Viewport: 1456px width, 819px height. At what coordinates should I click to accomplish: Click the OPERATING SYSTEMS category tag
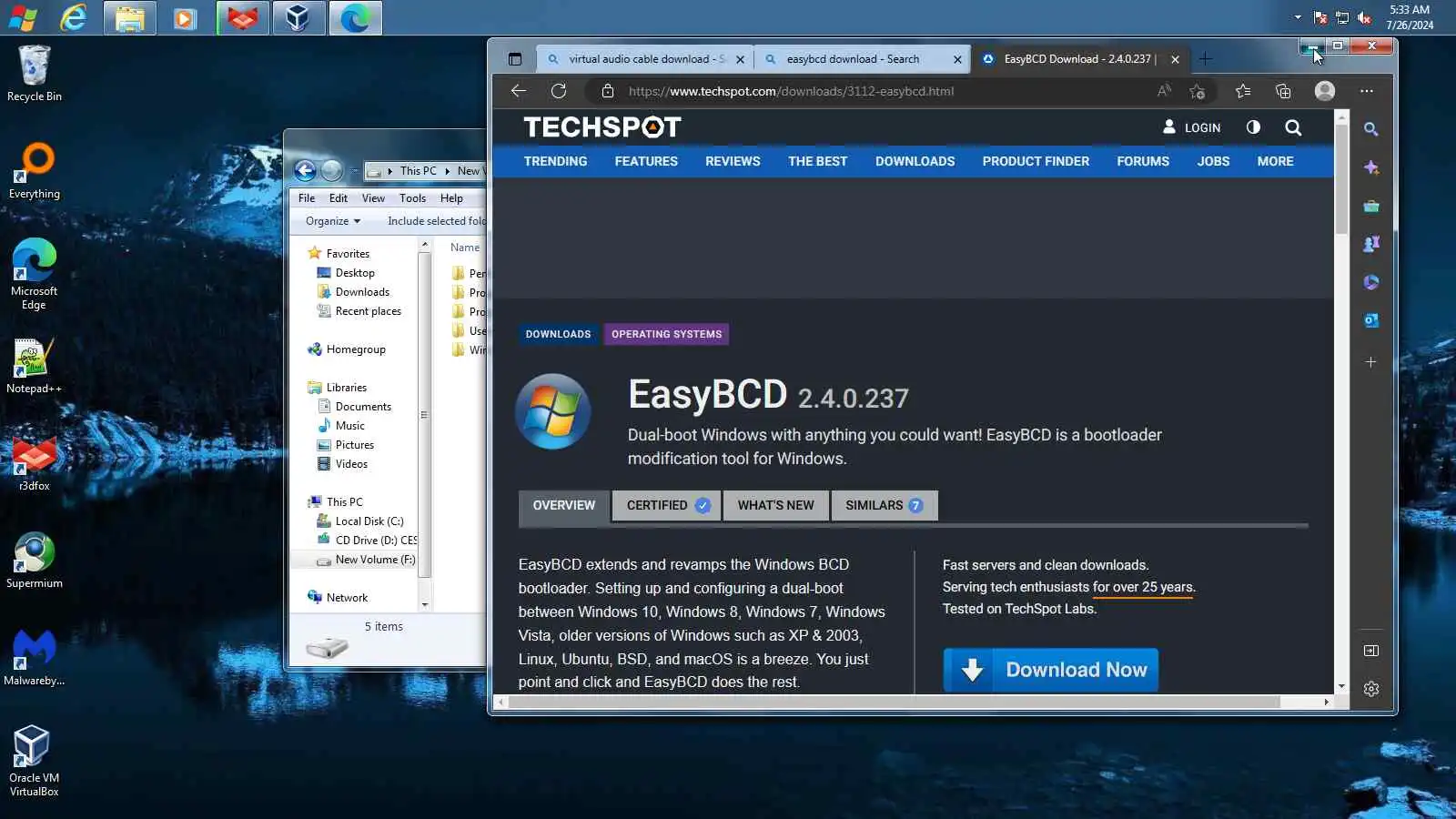coord(667,334)
